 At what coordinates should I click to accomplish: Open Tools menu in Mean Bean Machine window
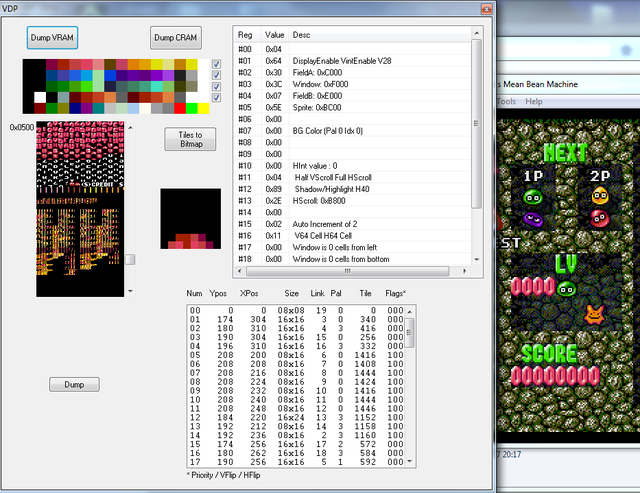click(507, 101)
